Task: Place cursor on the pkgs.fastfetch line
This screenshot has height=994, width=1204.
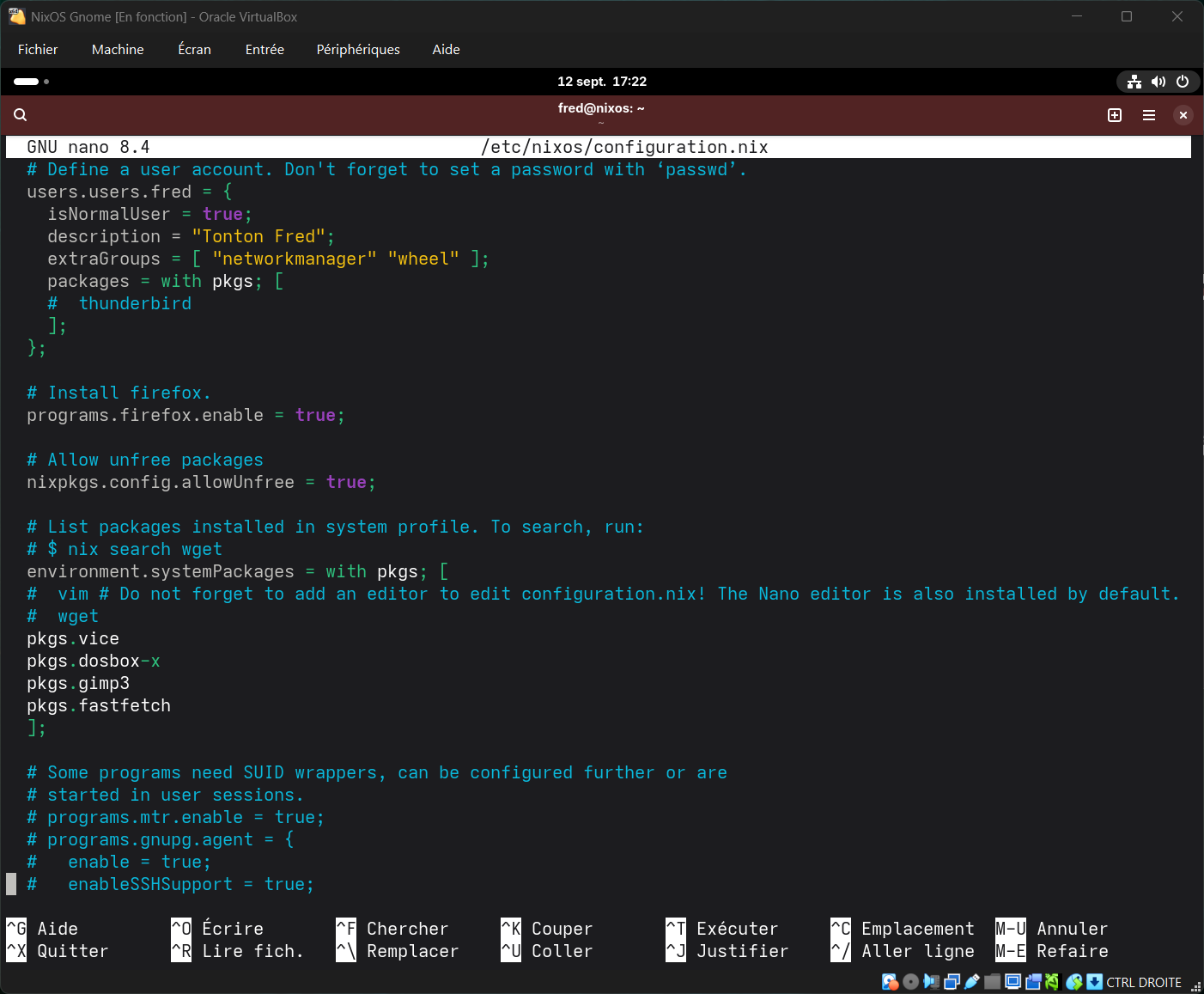Action: pyautogui.click(x=99, y=706)
